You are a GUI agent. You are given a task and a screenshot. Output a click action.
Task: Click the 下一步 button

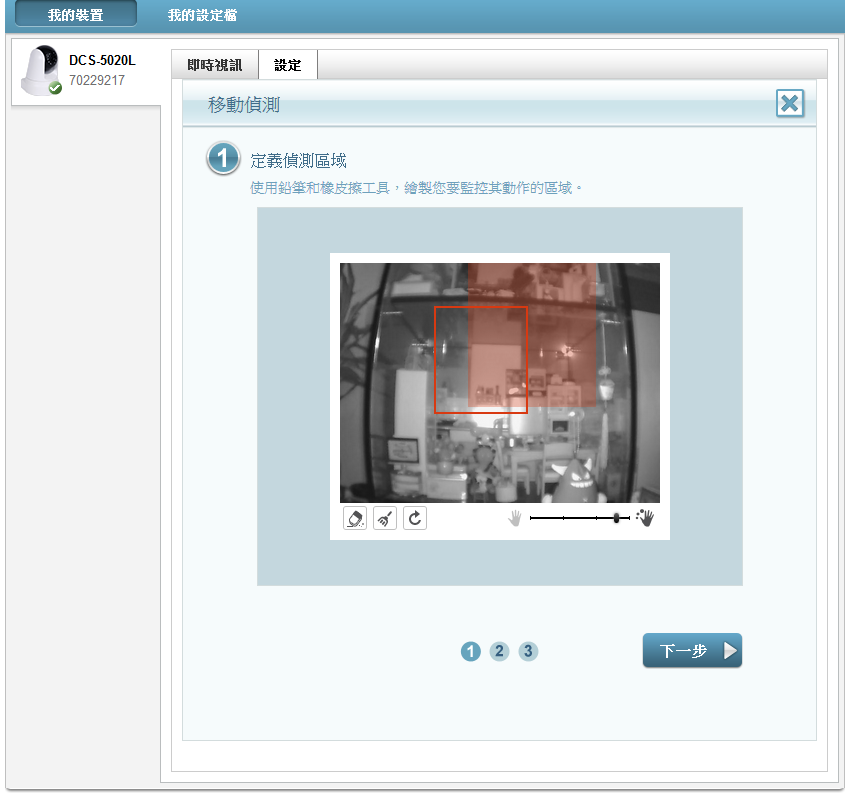pos(692,651)
